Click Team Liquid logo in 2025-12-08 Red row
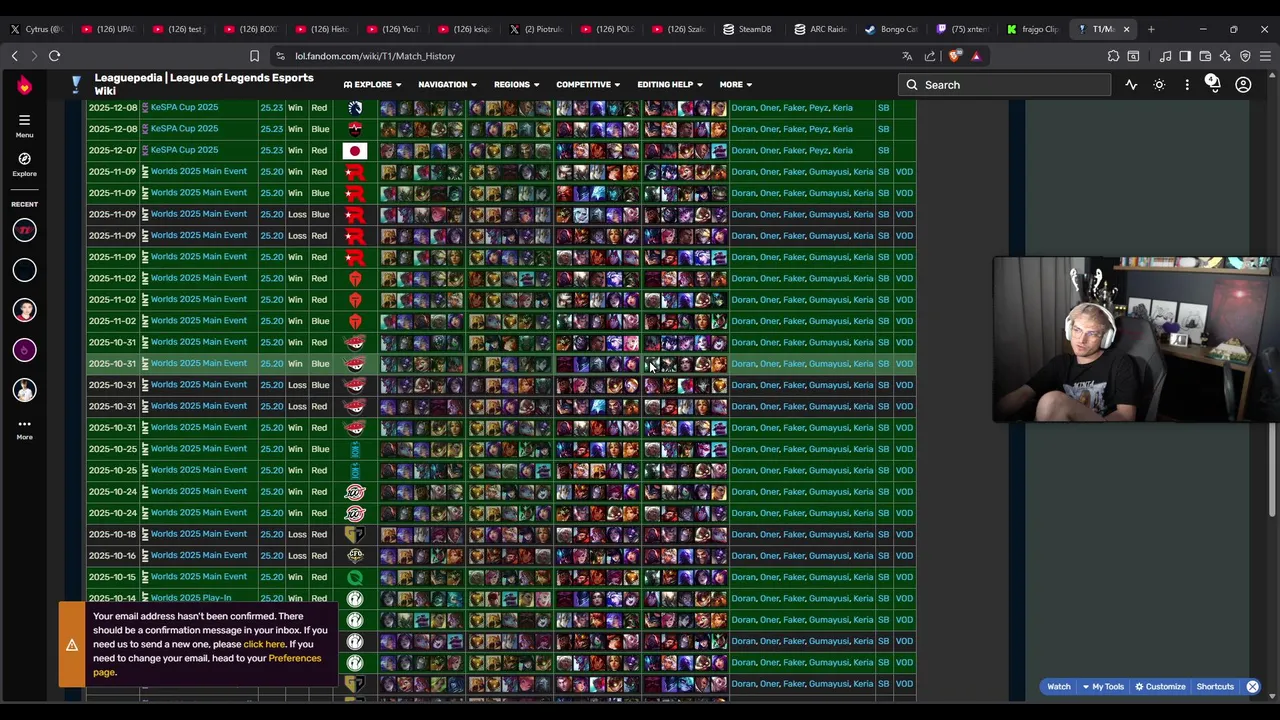 (x=355, y=108)
